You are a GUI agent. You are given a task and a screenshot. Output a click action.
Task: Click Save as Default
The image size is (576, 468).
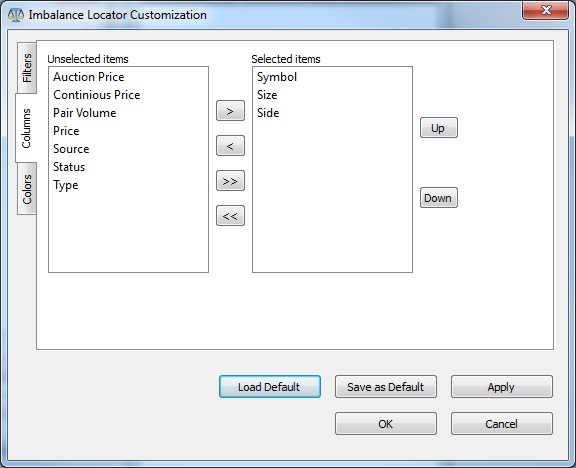tap(386, 386)
